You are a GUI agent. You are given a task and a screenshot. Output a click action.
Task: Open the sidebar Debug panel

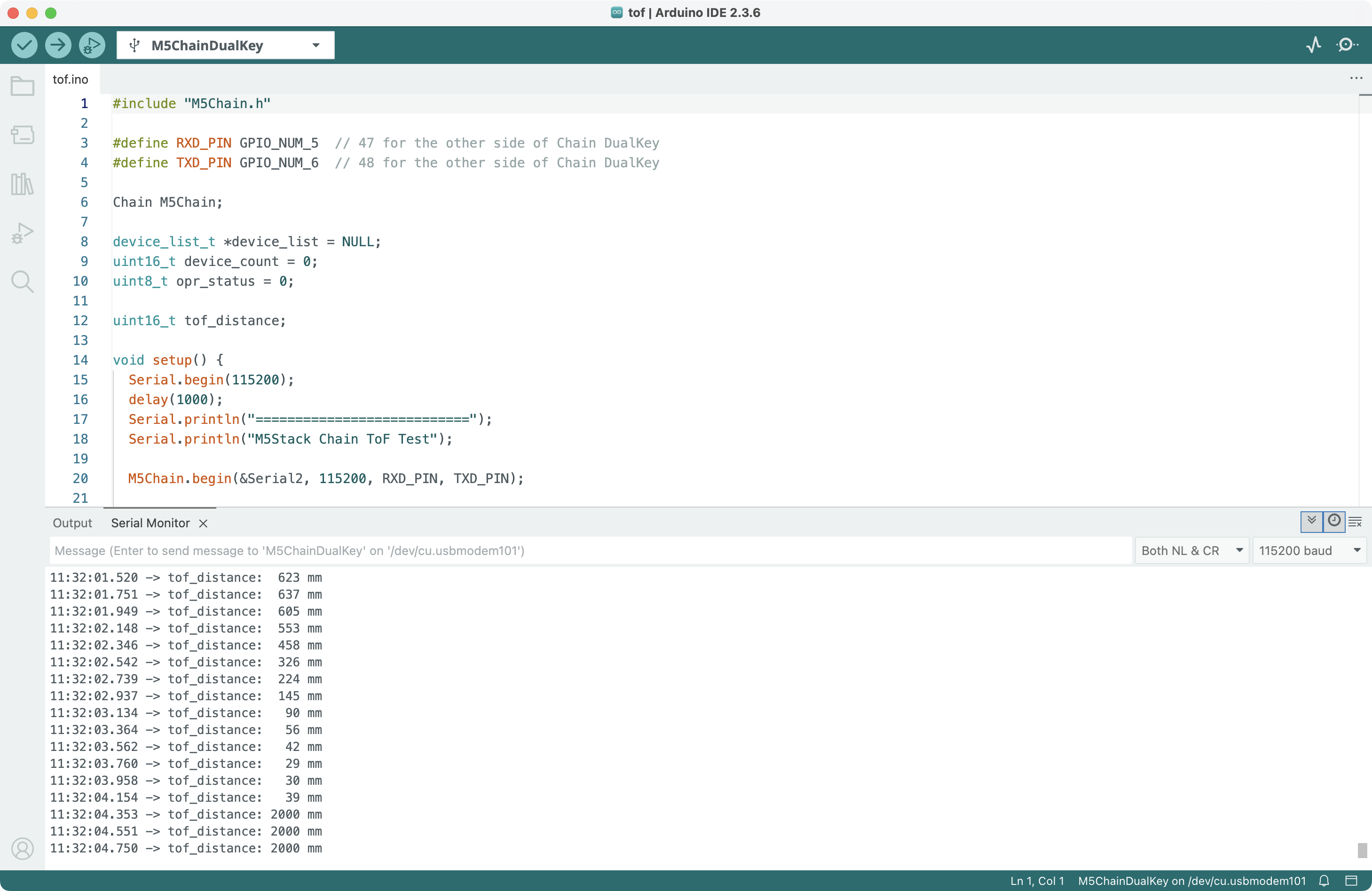23,233
